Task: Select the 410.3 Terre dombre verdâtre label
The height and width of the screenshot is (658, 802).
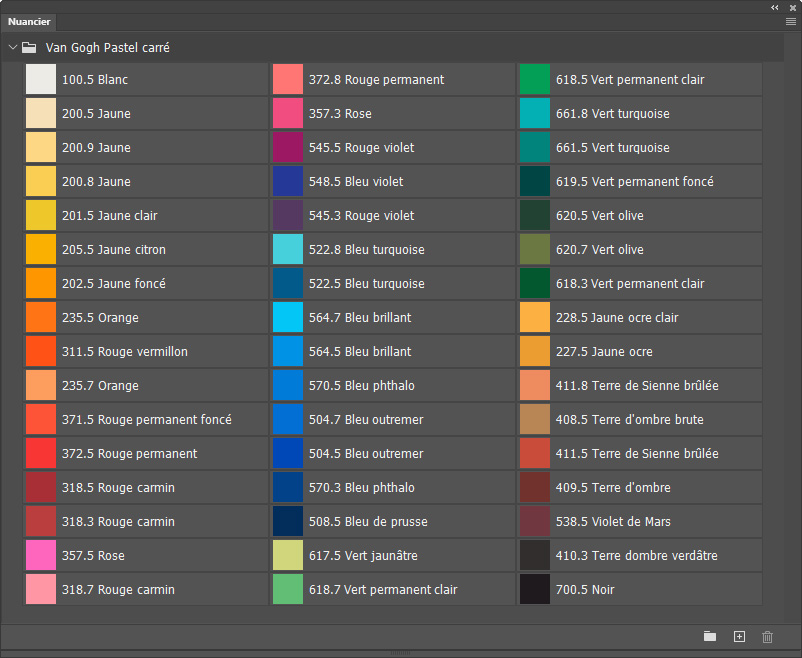Action: [637, 556]
